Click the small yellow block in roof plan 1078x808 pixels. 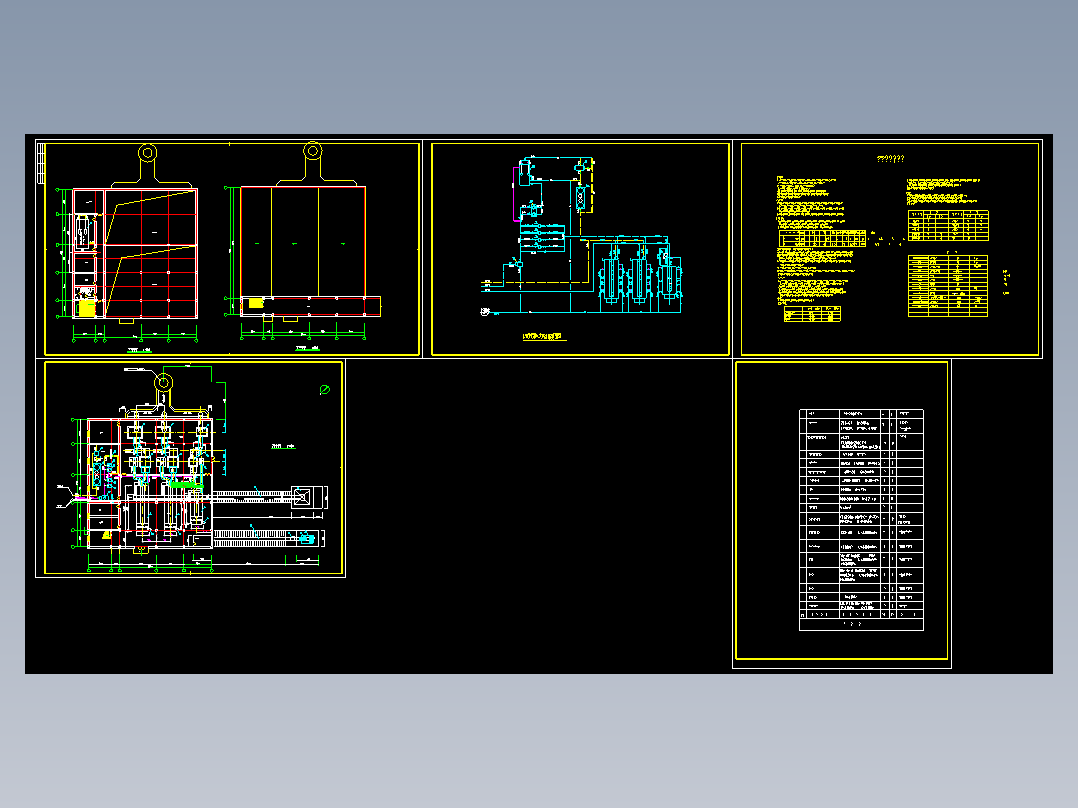click(x=256, y=303)
